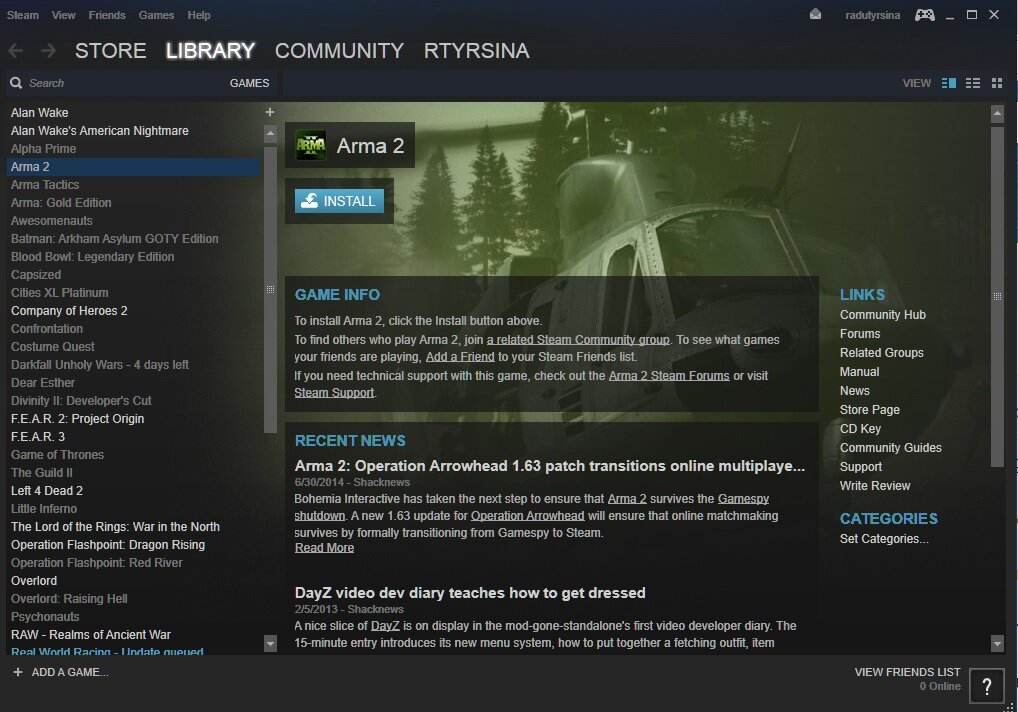Open the Arma 2 Steam Forums link

(669, 376)
